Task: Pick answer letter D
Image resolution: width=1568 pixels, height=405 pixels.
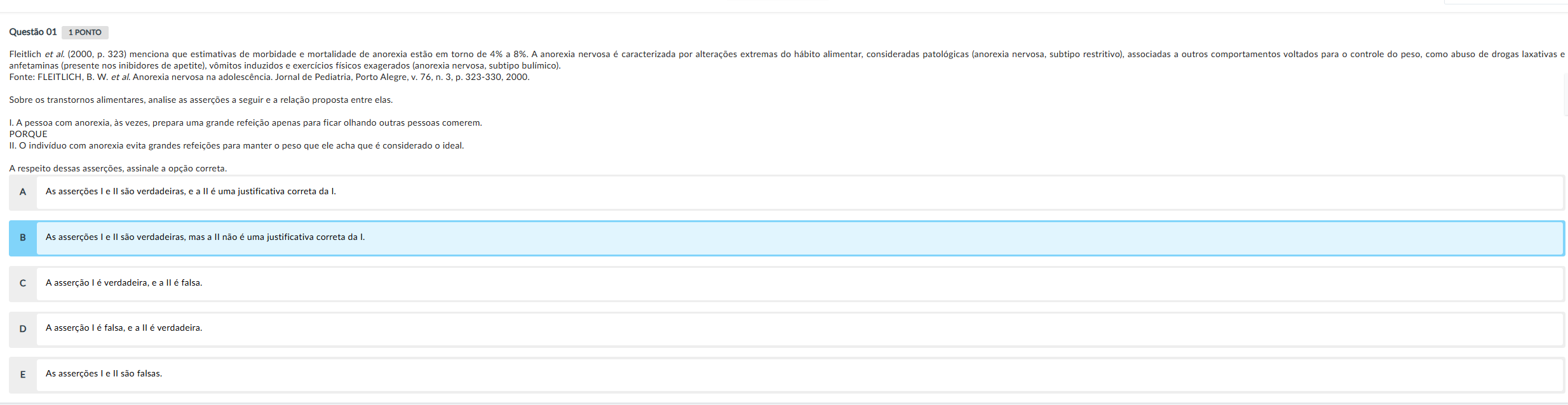Action: 23,329
